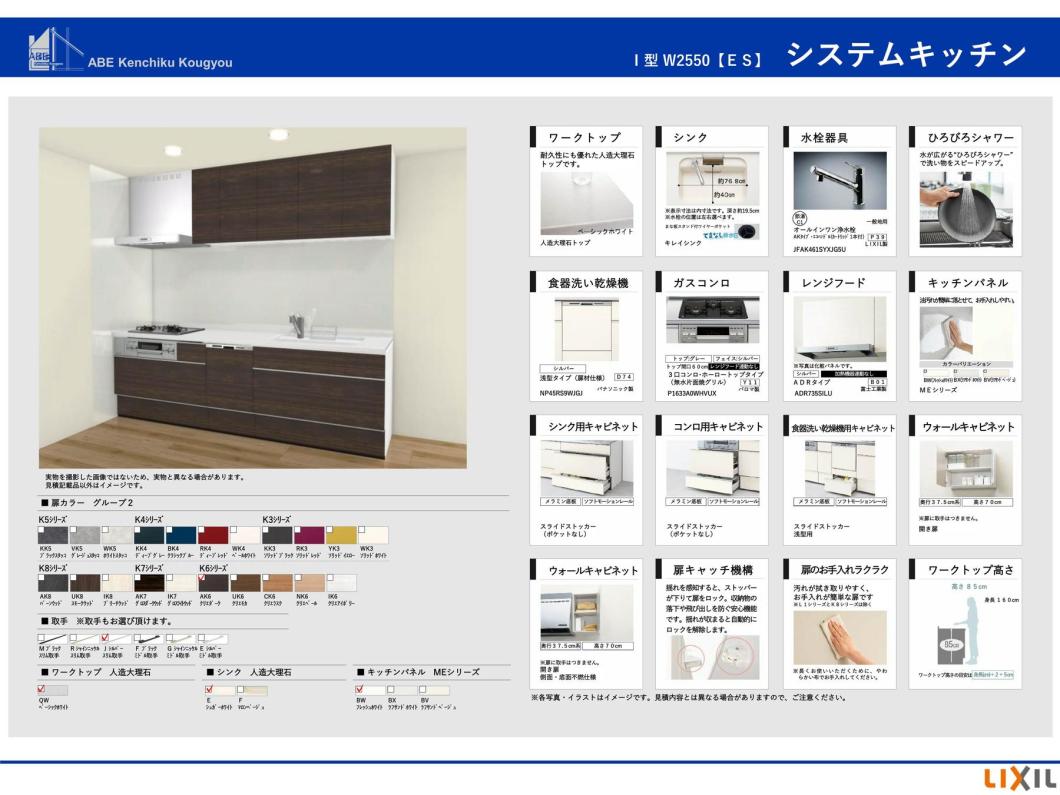Click the ひろびろシャワー shower photo
Image resolution: width=1060 pixels, height=795 pixels.
(x=965, y=209)
